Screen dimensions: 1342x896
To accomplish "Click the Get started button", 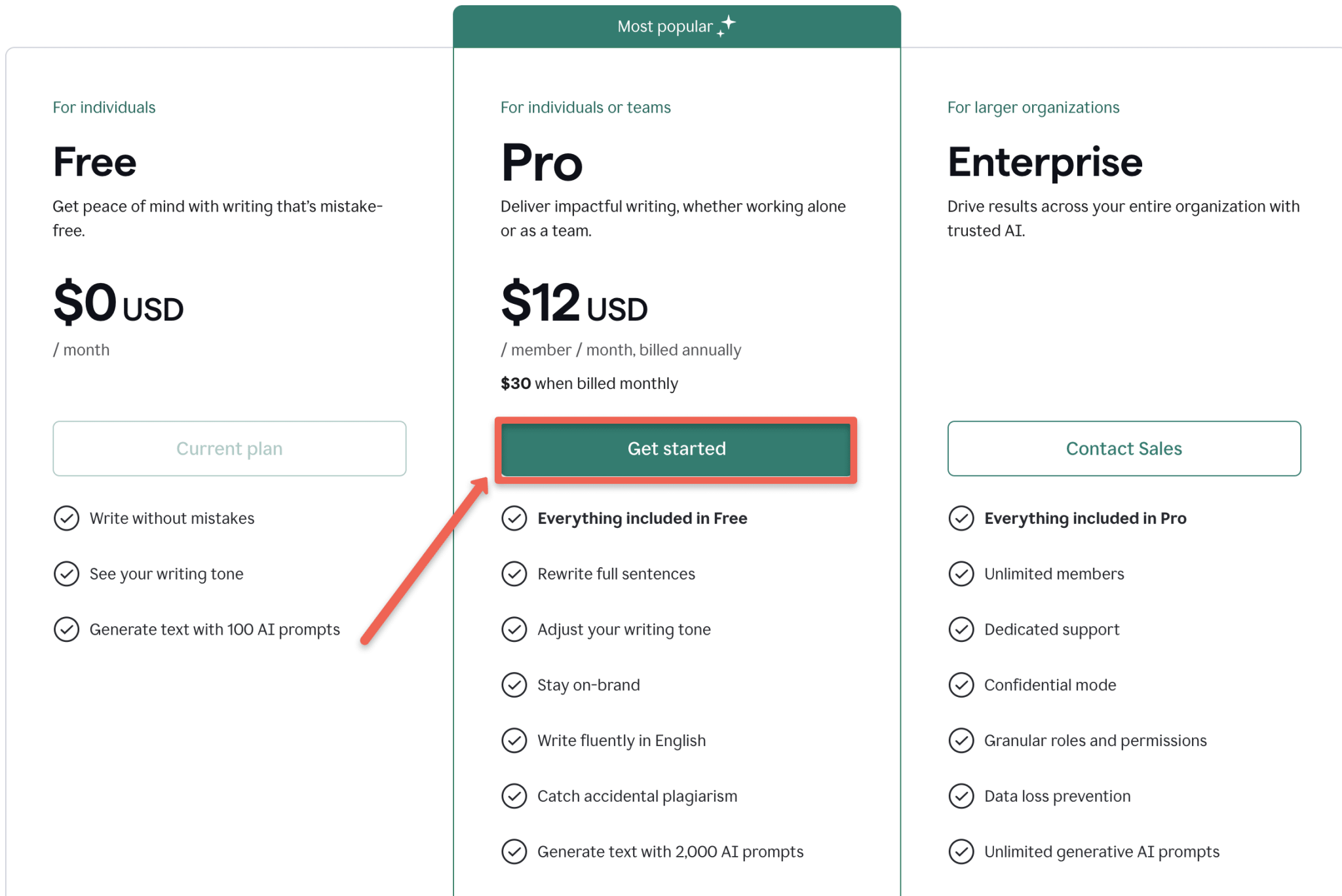I will point(676,449).
